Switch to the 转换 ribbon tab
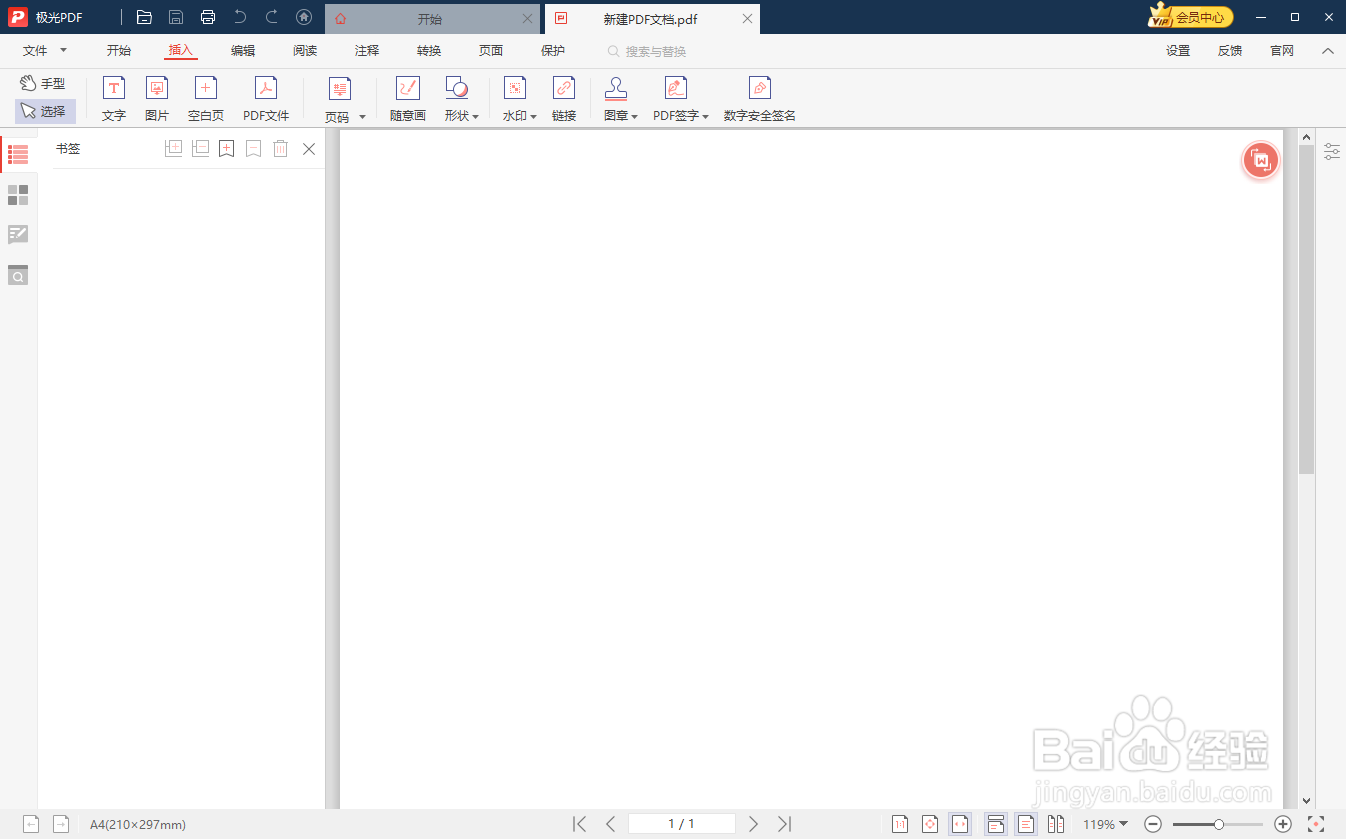Viewport: 1346px width, 839px height. [x=429, y=51]
